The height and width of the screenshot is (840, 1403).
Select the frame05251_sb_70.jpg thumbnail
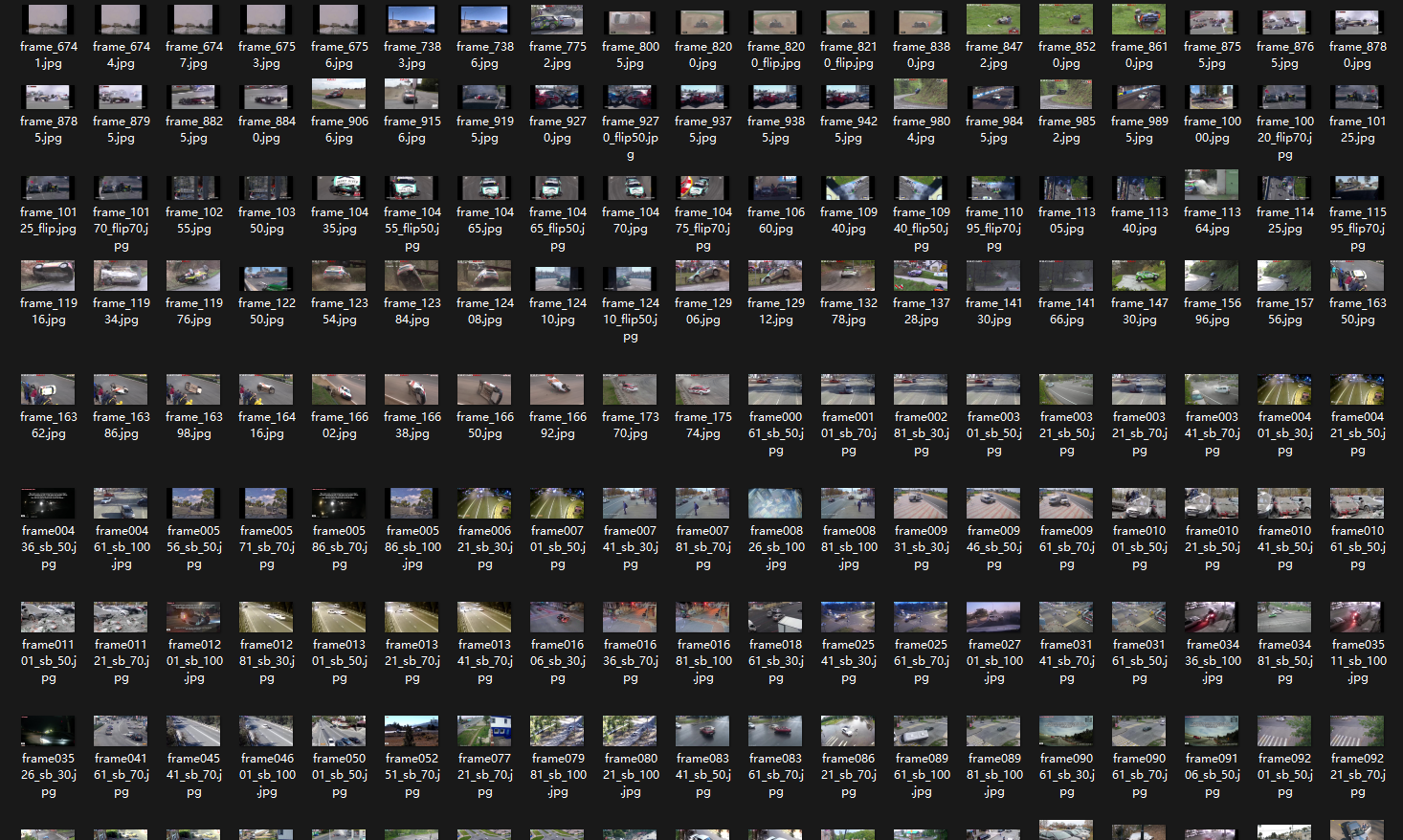(412, 732)
